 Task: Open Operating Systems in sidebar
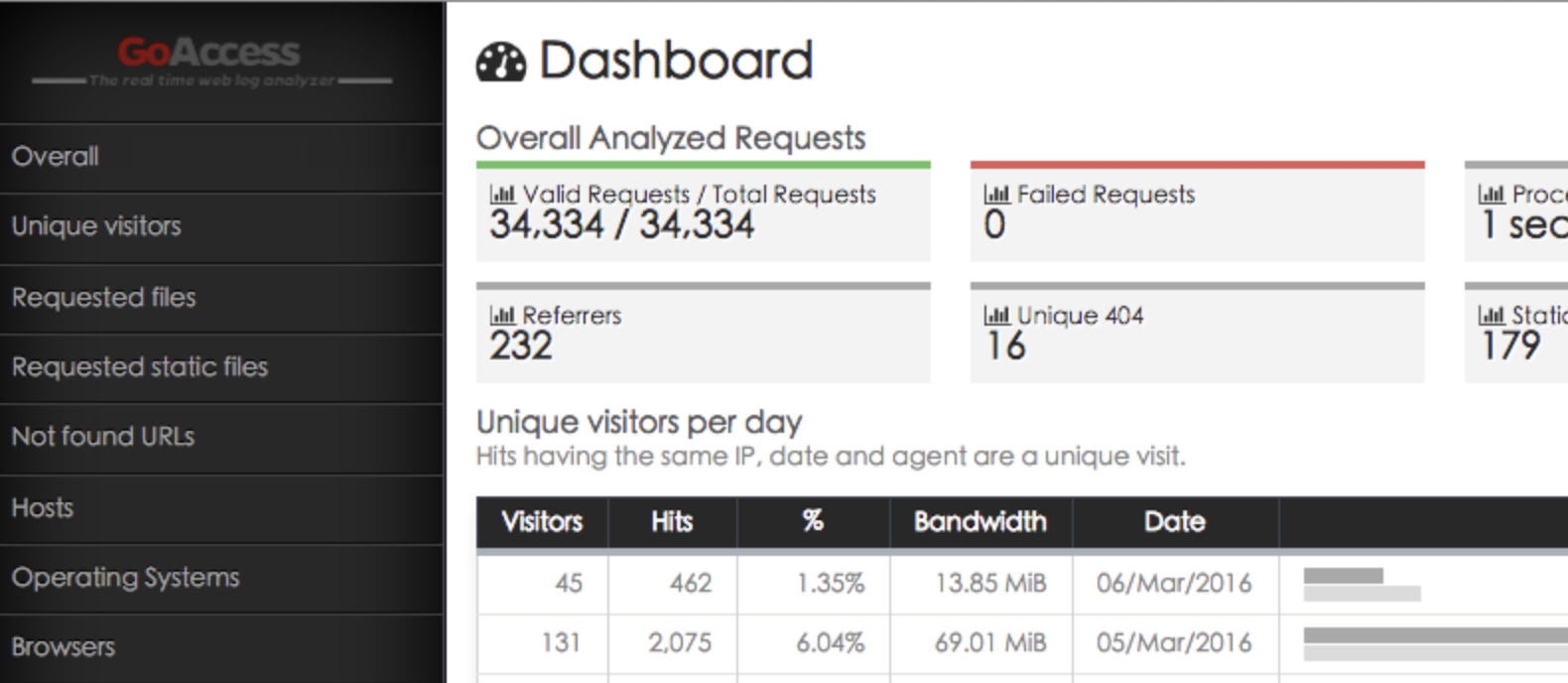[x=221, y=578]
